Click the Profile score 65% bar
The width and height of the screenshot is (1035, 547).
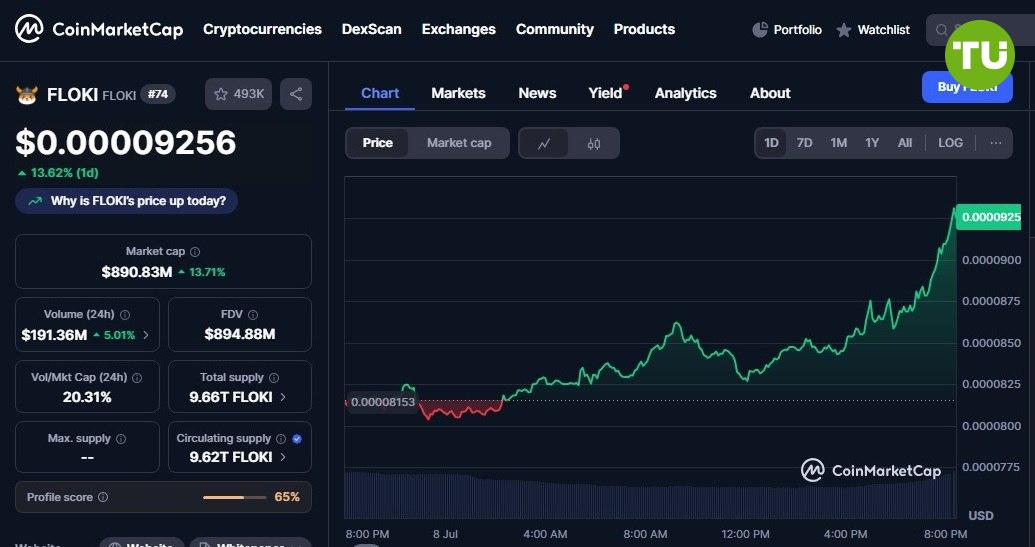point(234,497)
